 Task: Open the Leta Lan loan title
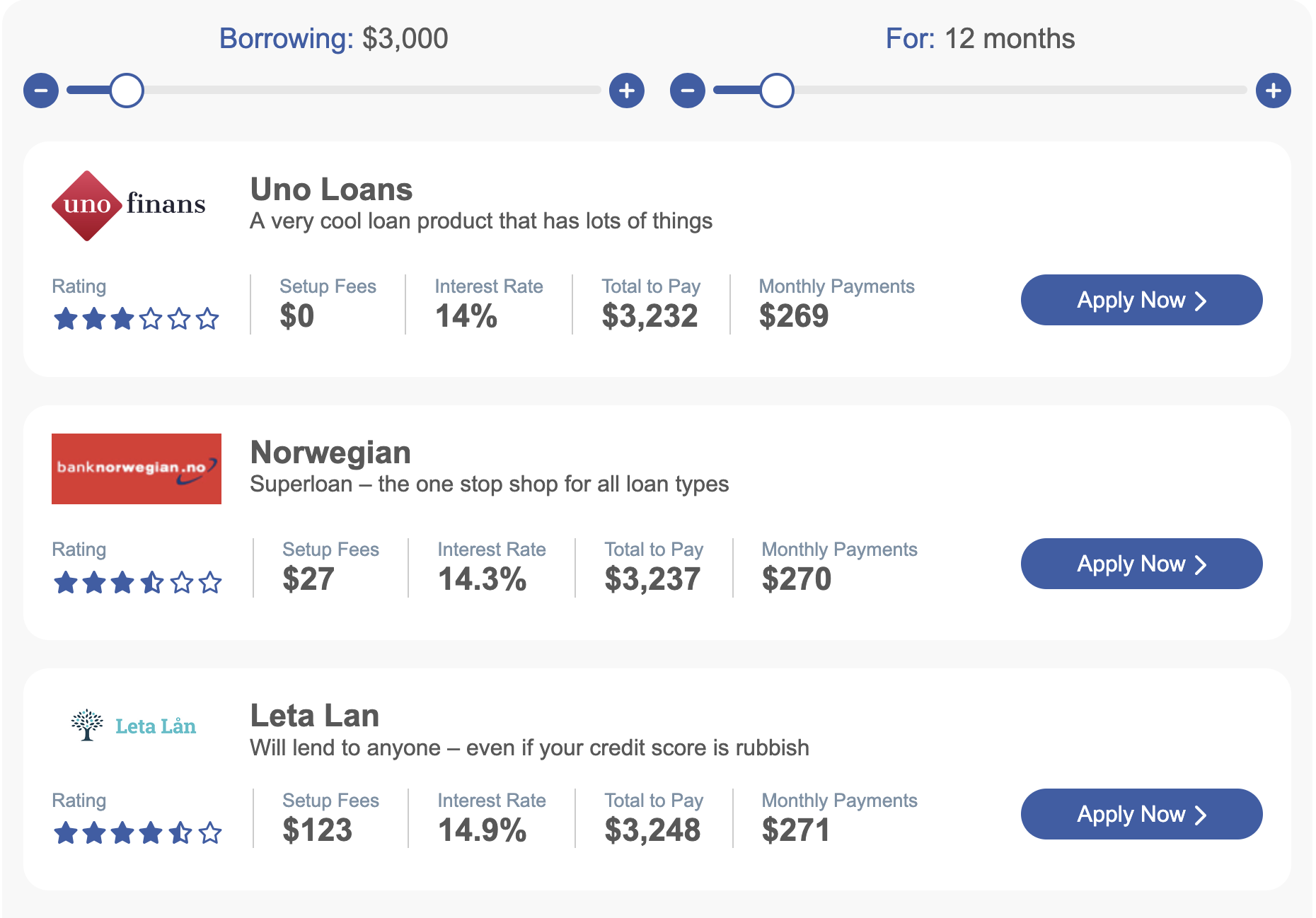[315, 716]
